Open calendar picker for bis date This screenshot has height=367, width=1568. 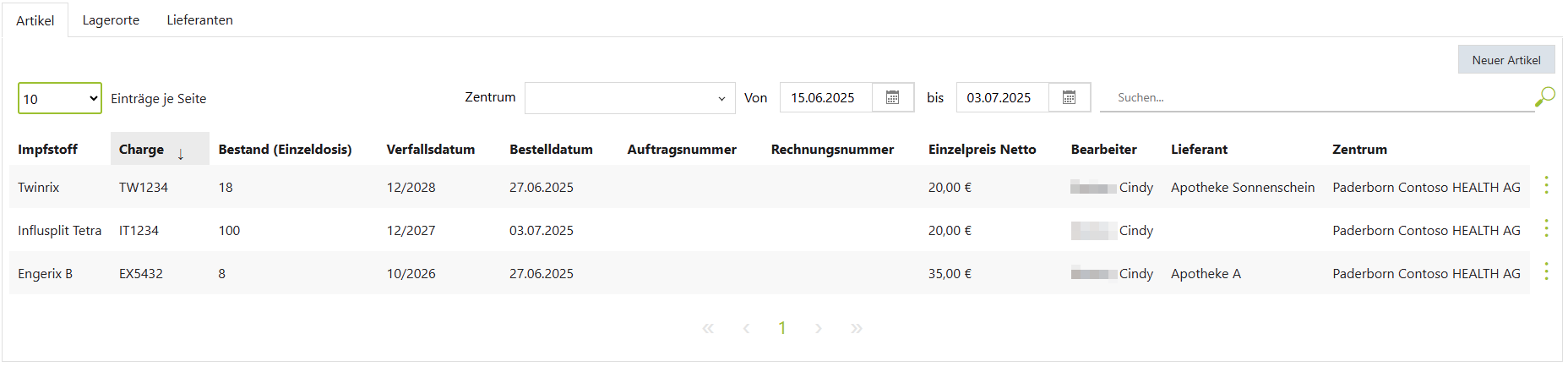click(1069, 97)
